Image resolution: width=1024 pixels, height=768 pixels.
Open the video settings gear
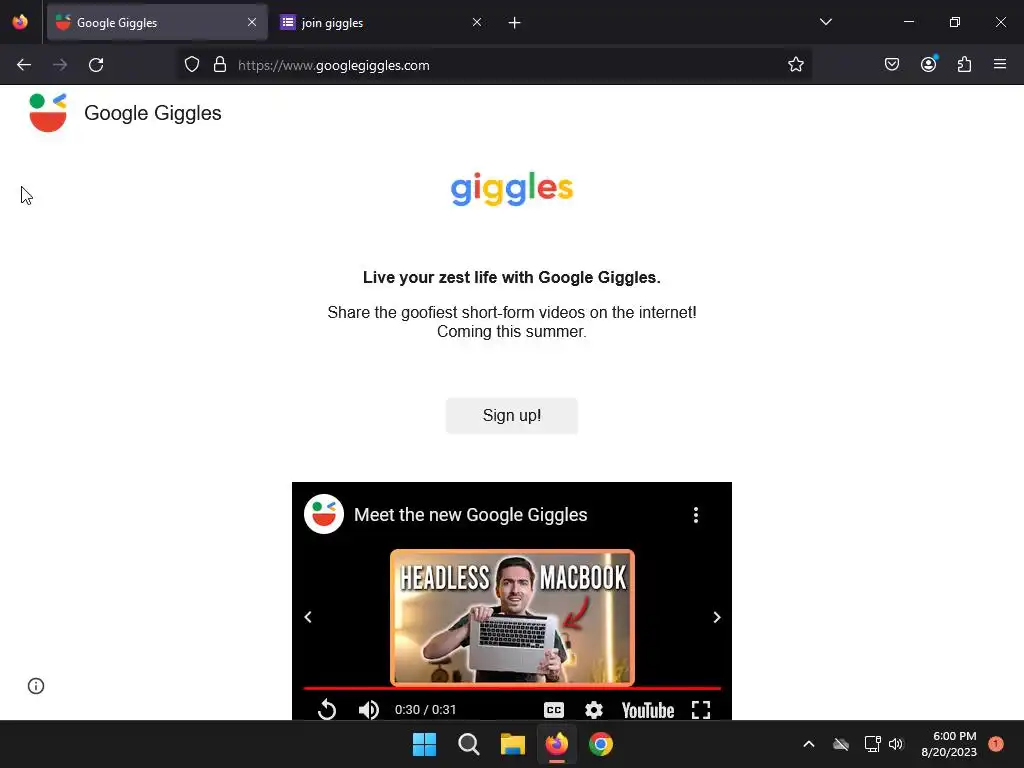[x=594, y=710]
